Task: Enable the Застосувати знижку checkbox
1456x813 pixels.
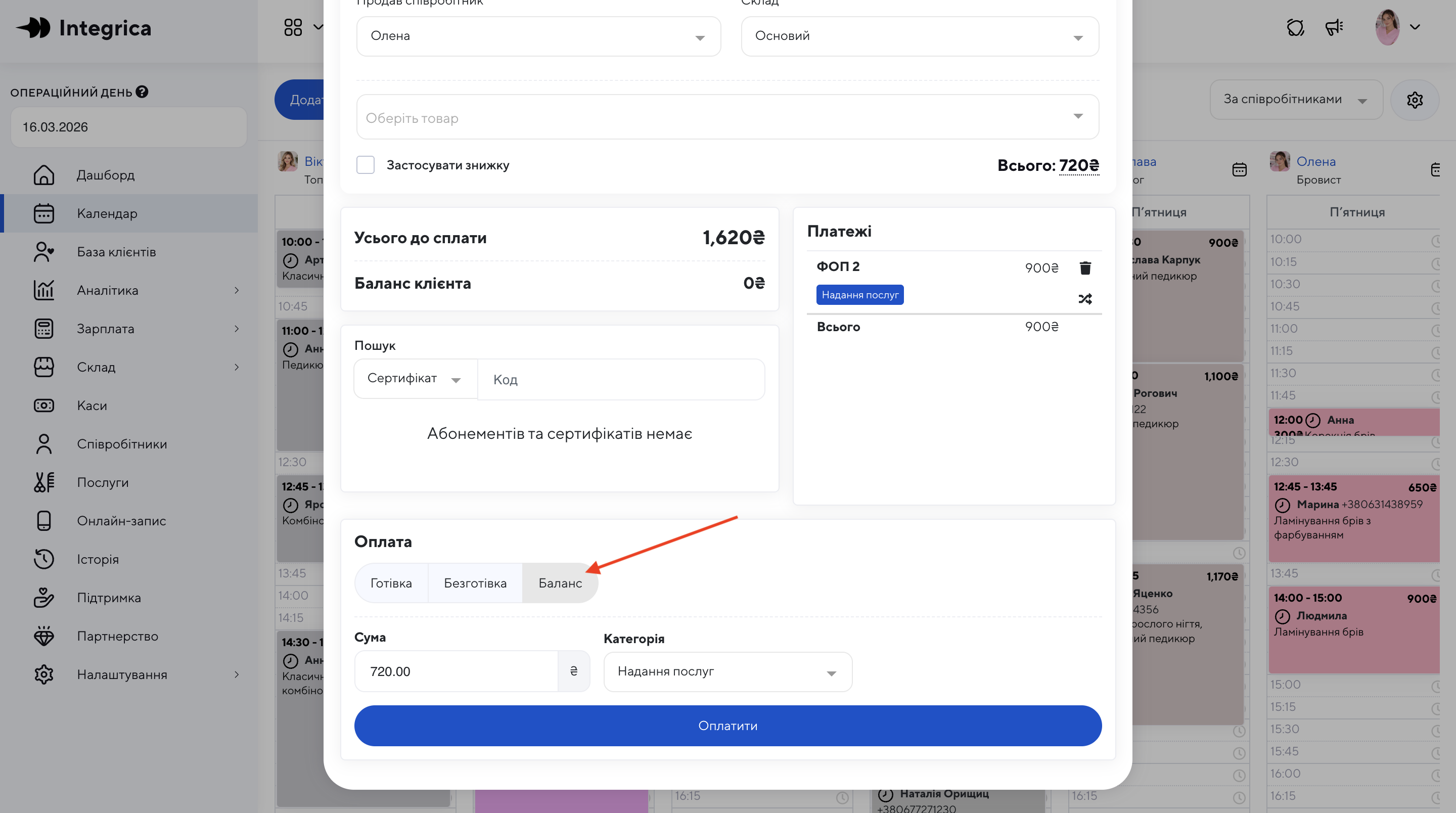Action: coord(365,165)
